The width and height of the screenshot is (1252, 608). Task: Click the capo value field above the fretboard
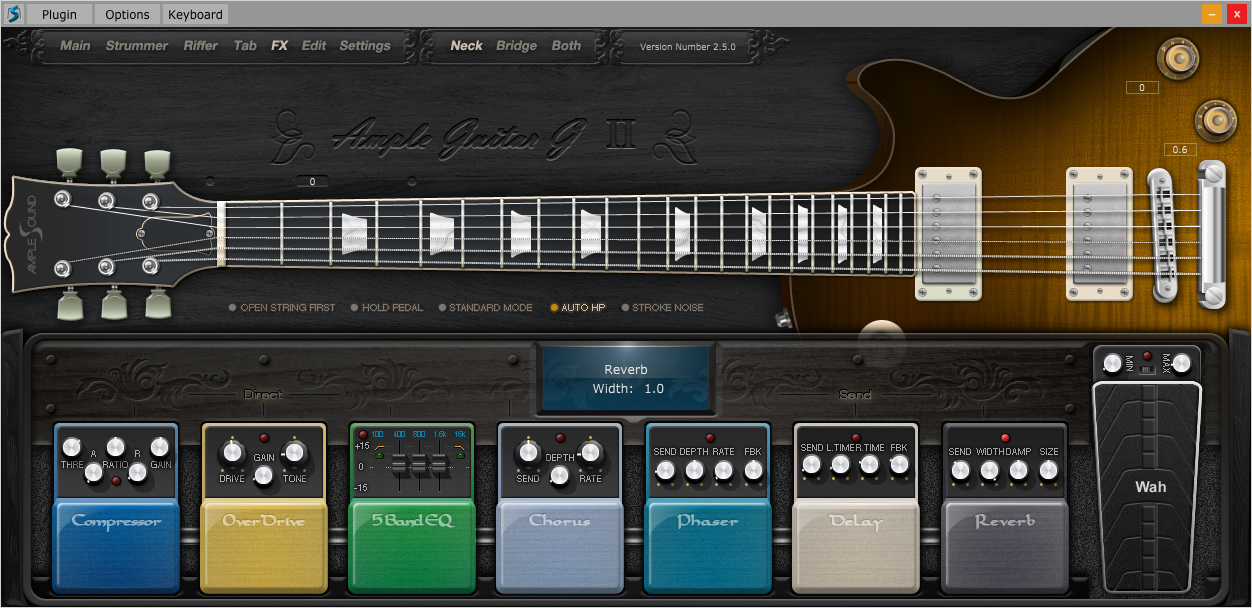click(x=313, y=182)
